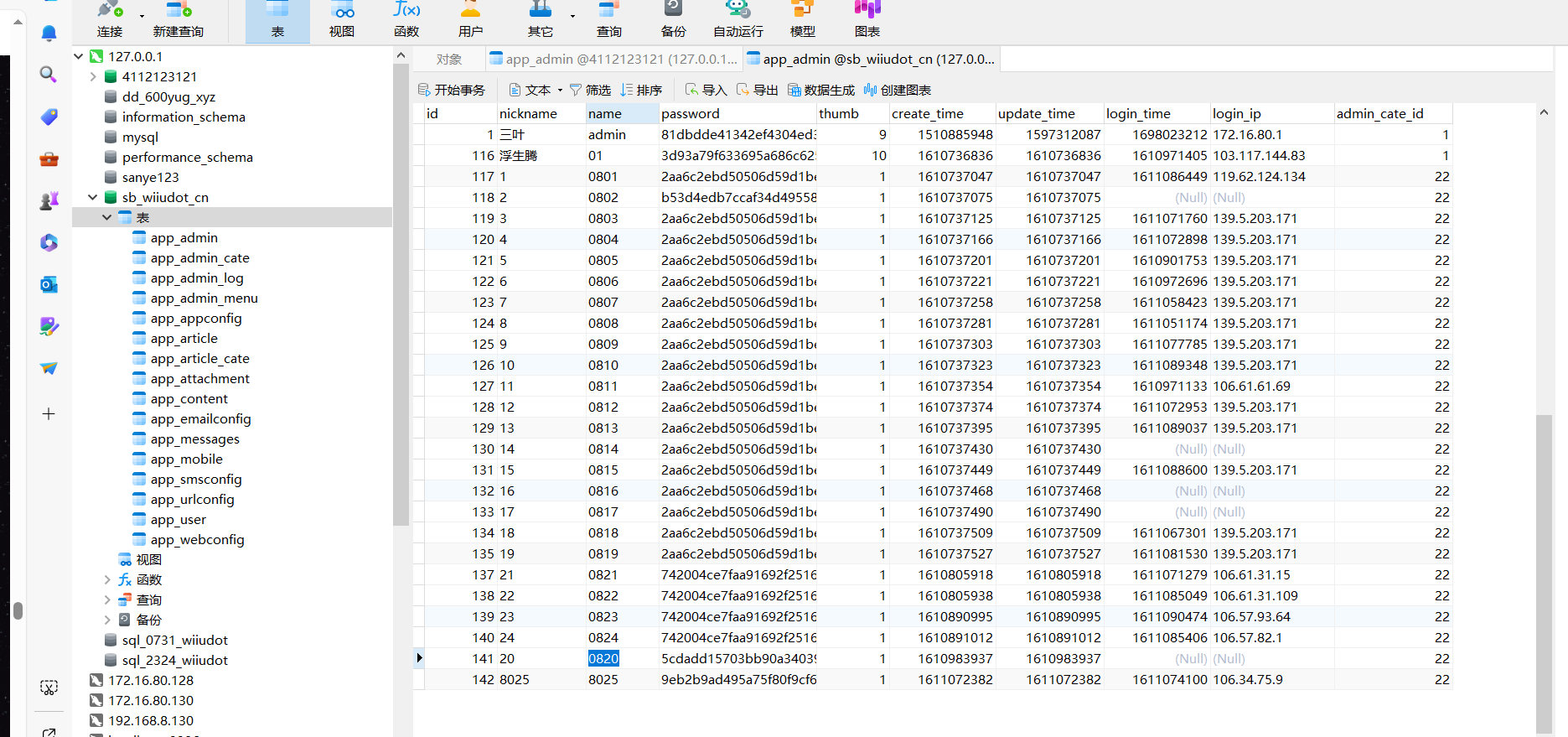Screen dimensions: 1568x737
Task: Switch to app_admin @4112123121 tab
Action: click(613, 60)
